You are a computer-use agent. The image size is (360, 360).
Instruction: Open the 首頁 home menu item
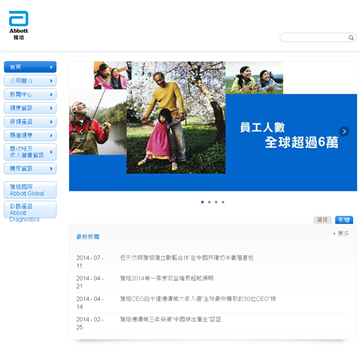[x=30, y=67]
